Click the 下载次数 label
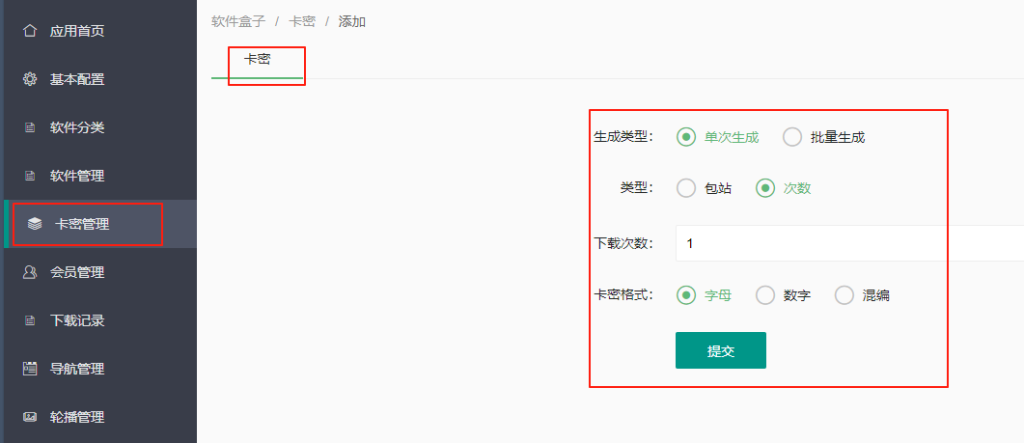This screenshot has height=443, width=1024. (623, 243)
